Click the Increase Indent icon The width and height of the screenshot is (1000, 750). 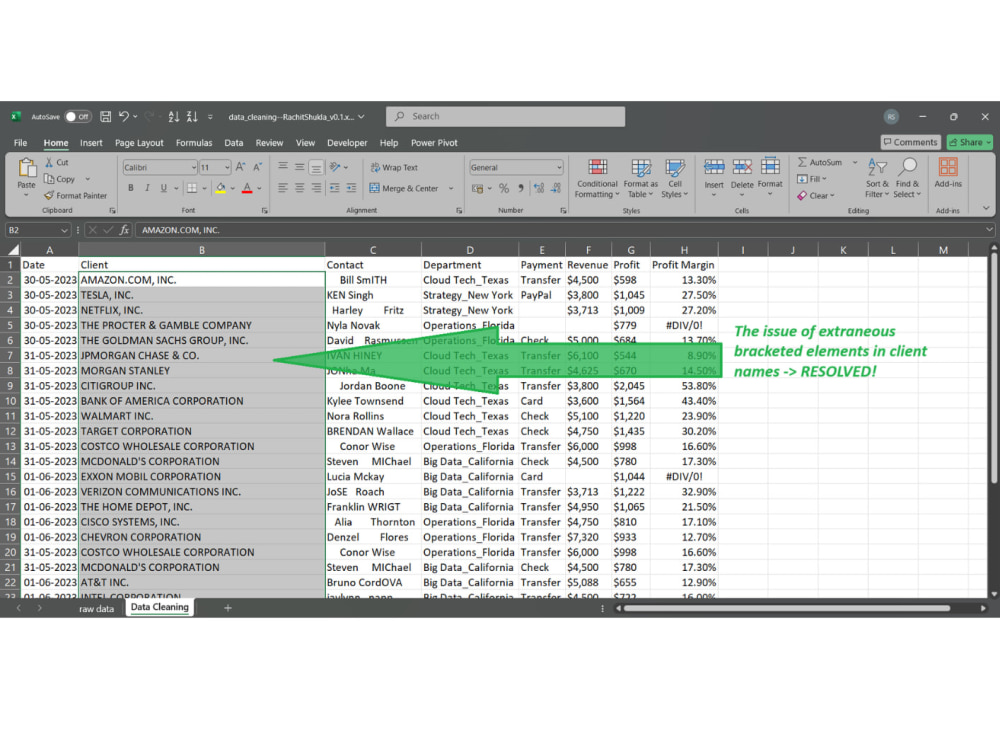tap(351, 188)
